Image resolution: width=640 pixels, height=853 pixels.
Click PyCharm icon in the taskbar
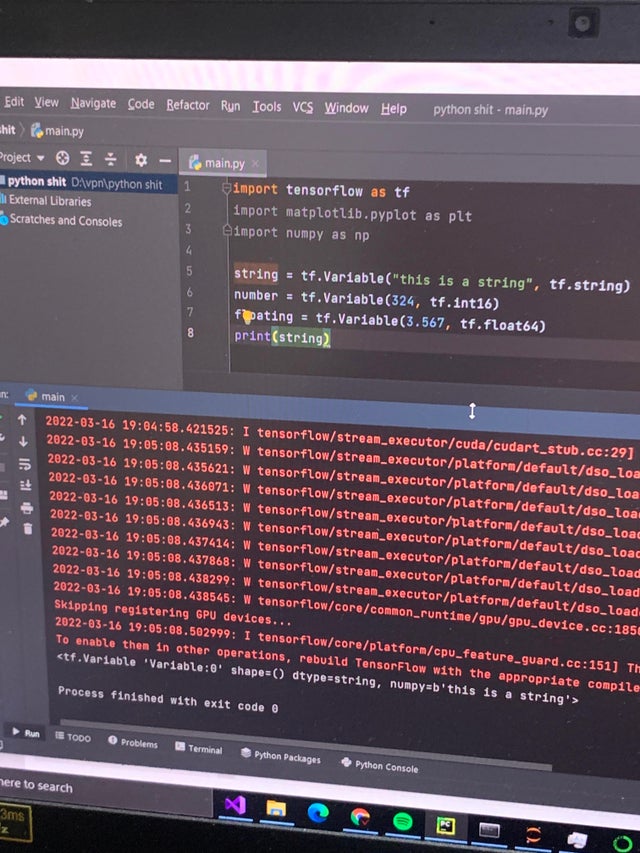point(445,826)
